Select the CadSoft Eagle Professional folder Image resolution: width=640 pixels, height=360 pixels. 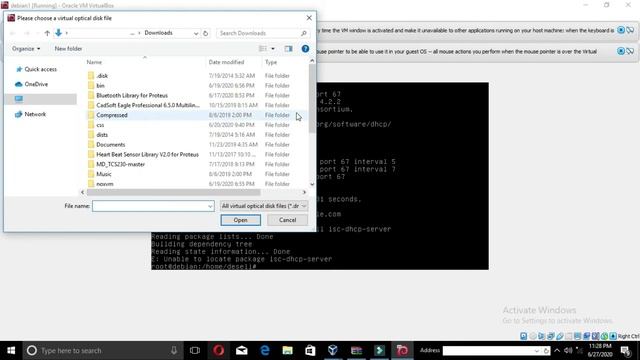148,105
